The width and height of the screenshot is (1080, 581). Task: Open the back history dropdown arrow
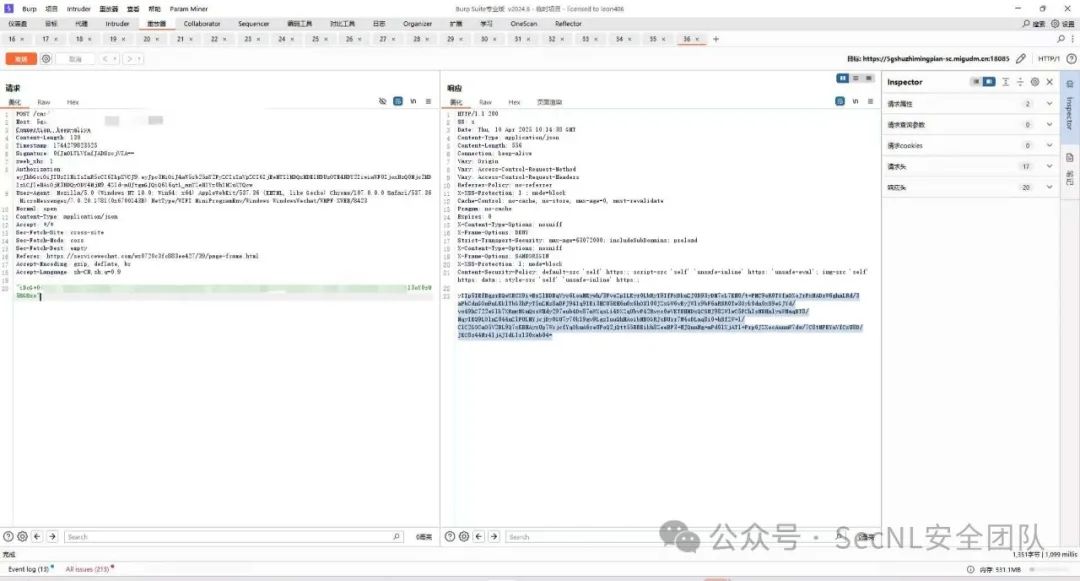115,59
